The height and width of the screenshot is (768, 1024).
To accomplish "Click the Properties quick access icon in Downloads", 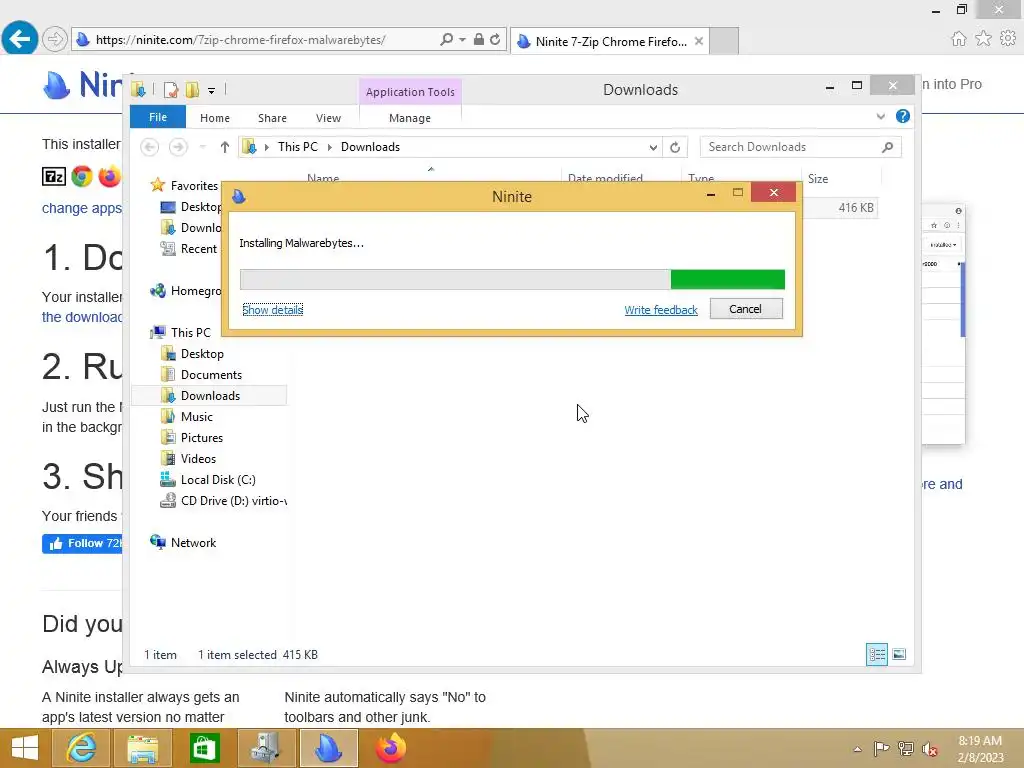I will point(171,89).
